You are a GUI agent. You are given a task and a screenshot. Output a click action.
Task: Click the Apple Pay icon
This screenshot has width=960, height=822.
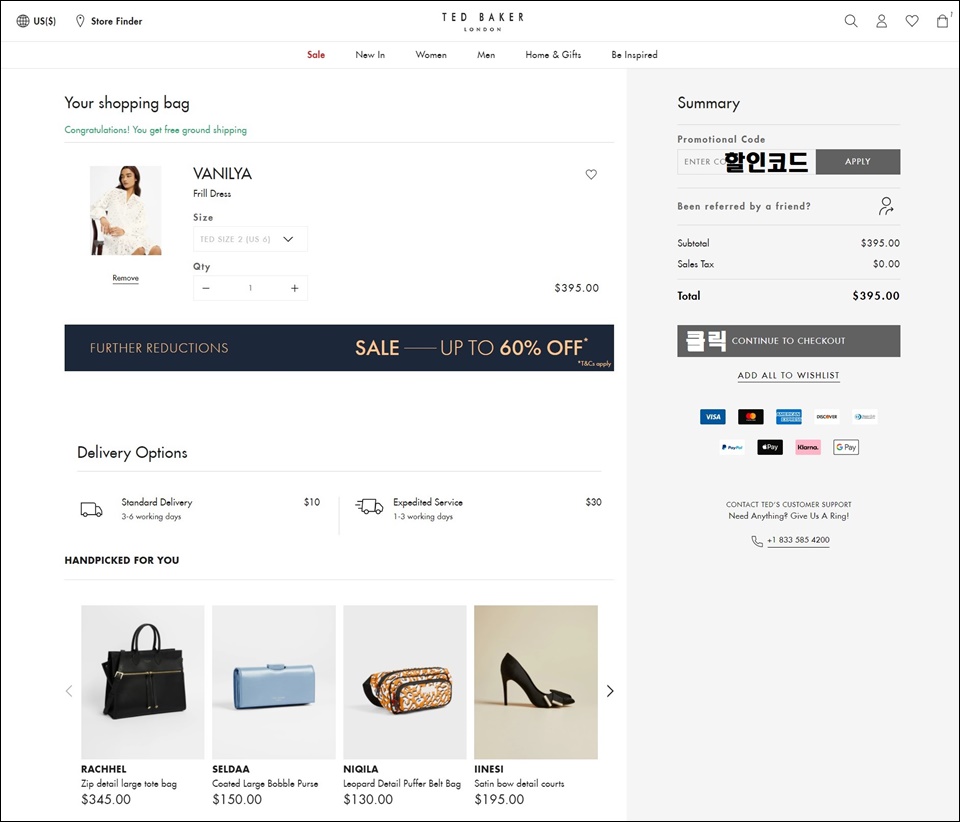click(x=770, y=447)
